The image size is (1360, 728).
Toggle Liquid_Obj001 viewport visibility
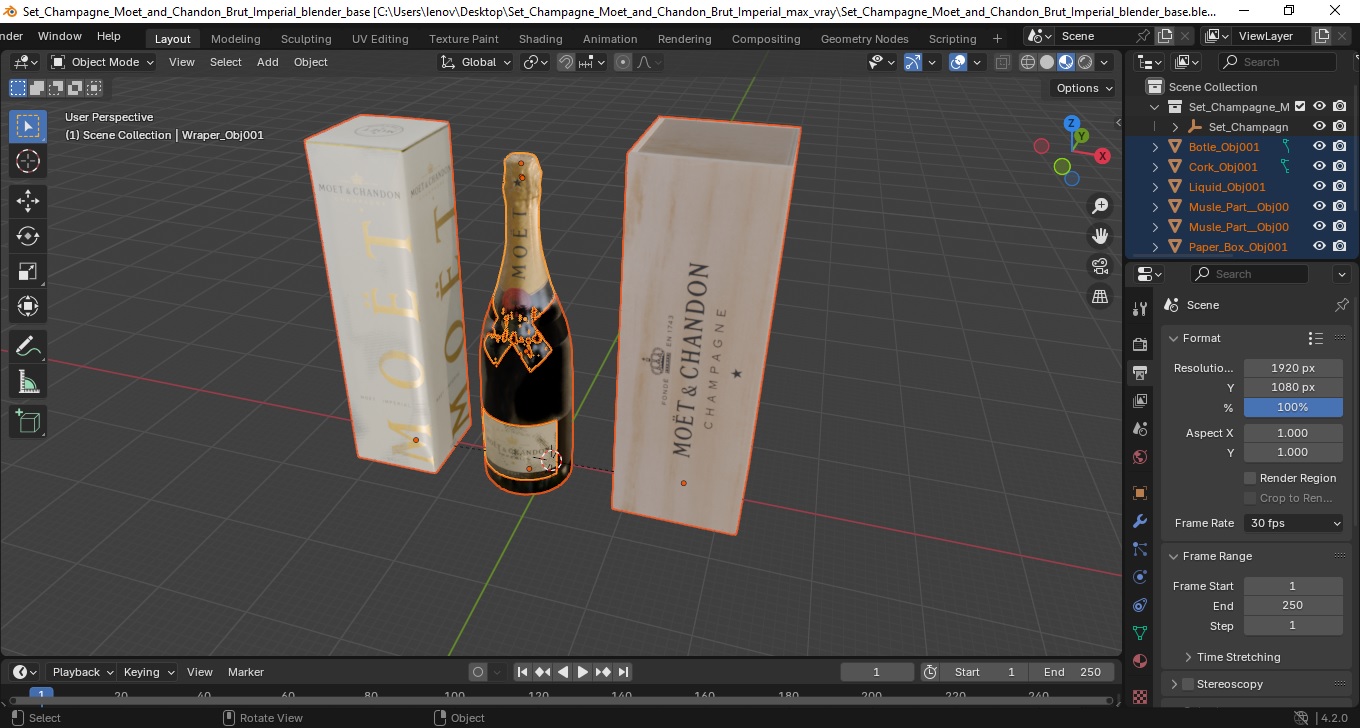1320,186
